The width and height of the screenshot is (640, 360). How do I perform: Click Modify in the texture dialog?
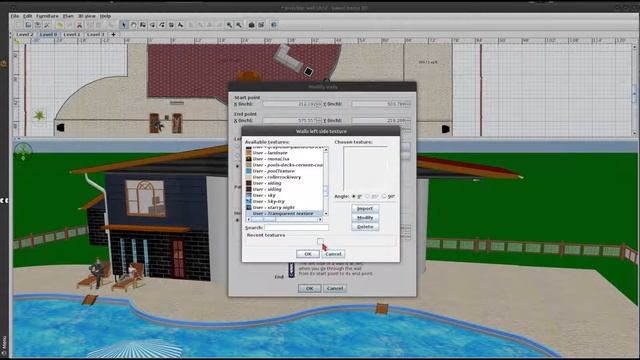pos(365,218)
